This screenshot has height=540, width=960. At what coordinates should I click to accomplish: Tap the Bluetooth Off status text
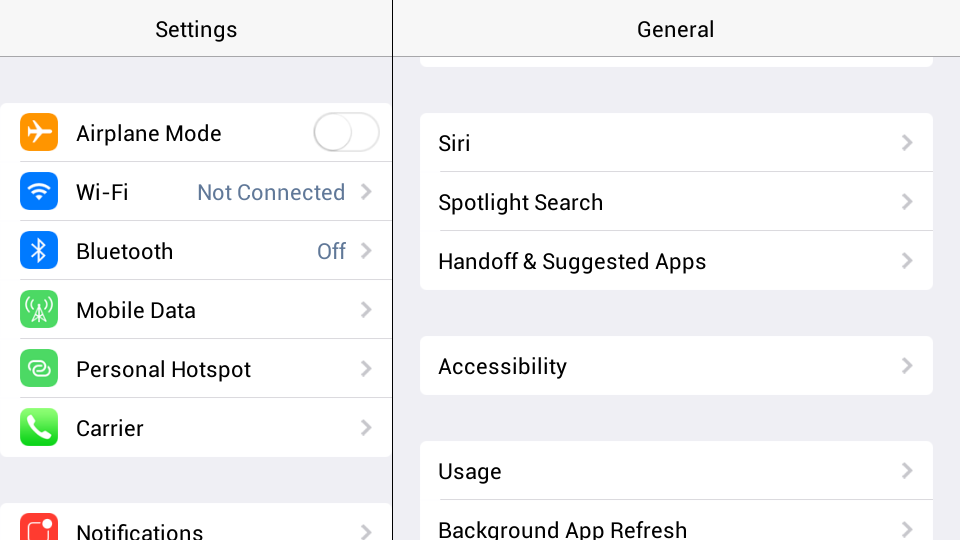331,251
